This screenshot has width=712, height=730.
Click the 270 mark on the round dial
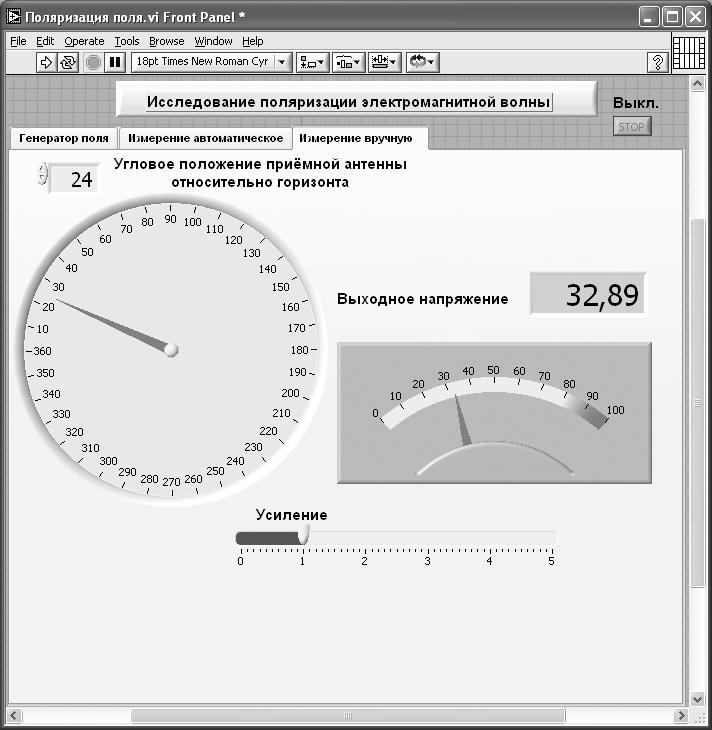tap(171, 482)
